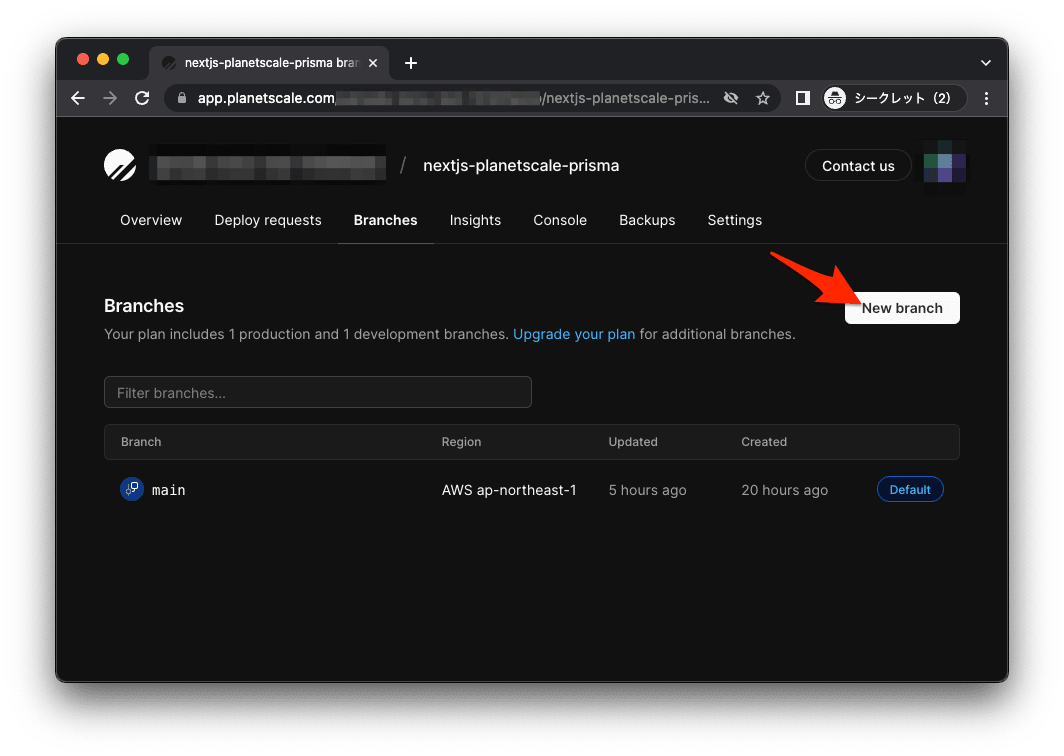1064x756 pixels.
Task: Select the nextjs-planetscale-prisma browser tab
Action: coord(269,63)
